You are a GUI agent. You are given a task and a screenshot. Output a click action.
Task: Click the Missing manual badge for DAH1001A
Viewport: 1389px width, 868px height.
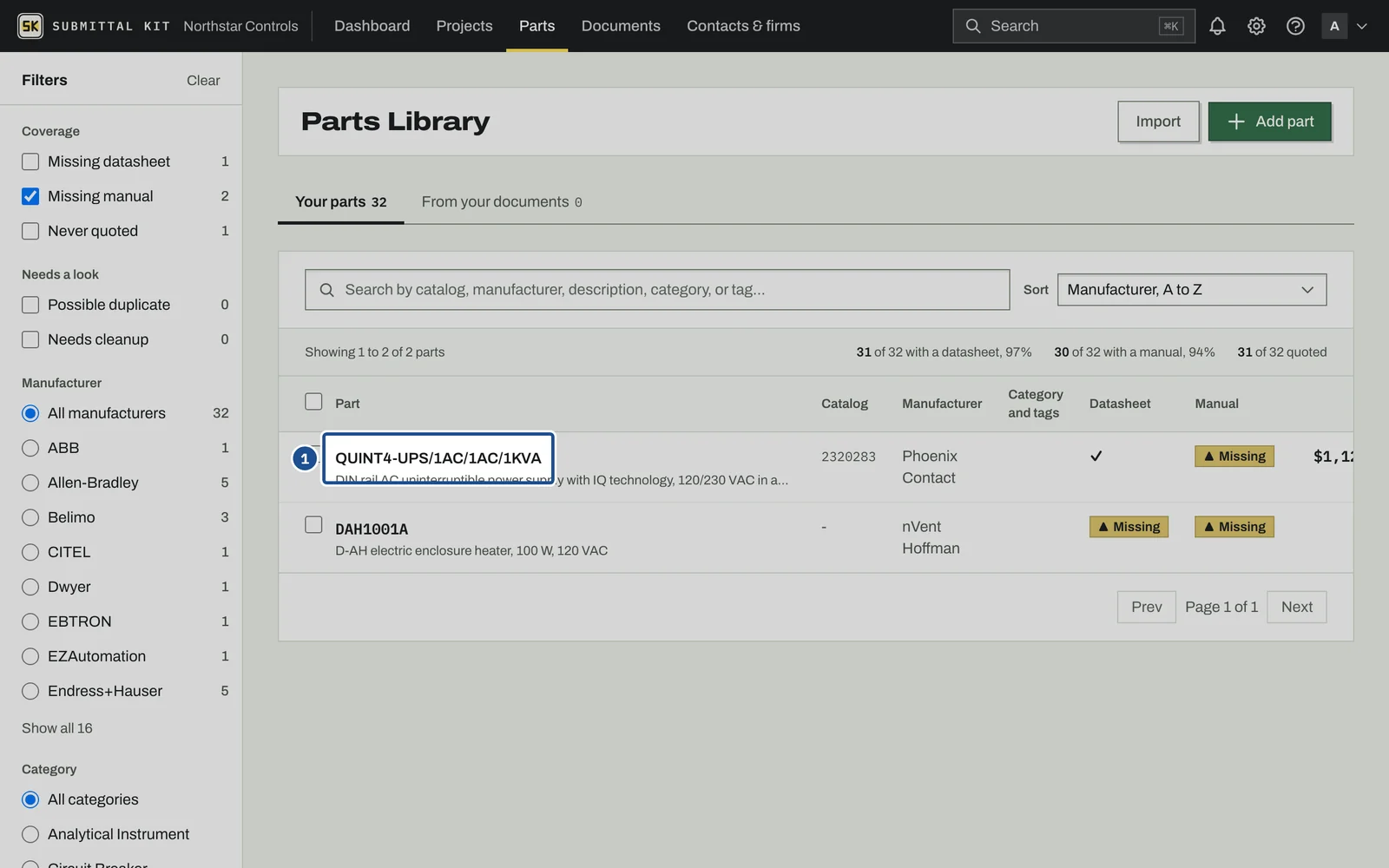[1234, 527]
